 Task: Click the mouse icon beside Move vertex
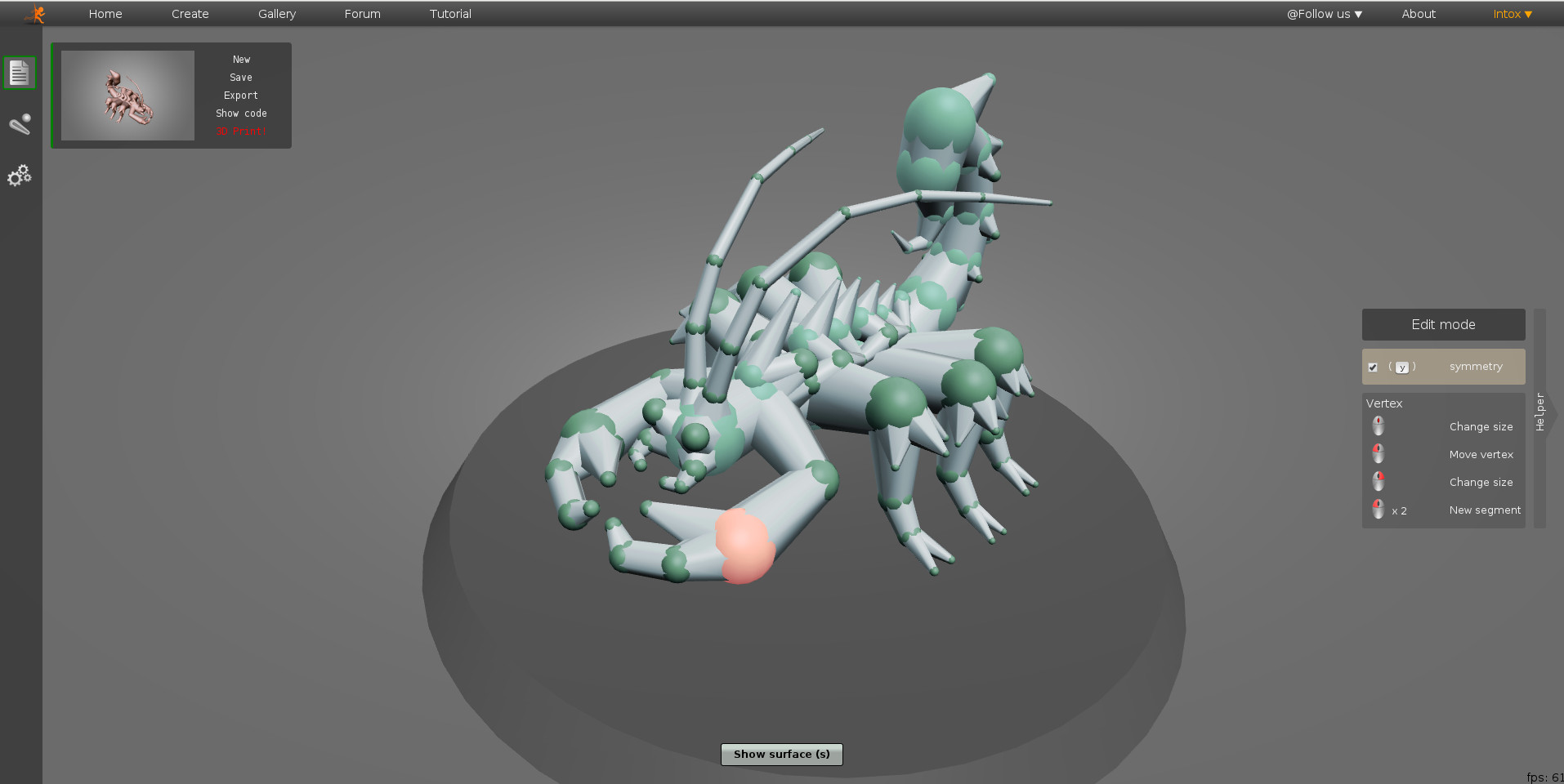(x=1379, y=454)
